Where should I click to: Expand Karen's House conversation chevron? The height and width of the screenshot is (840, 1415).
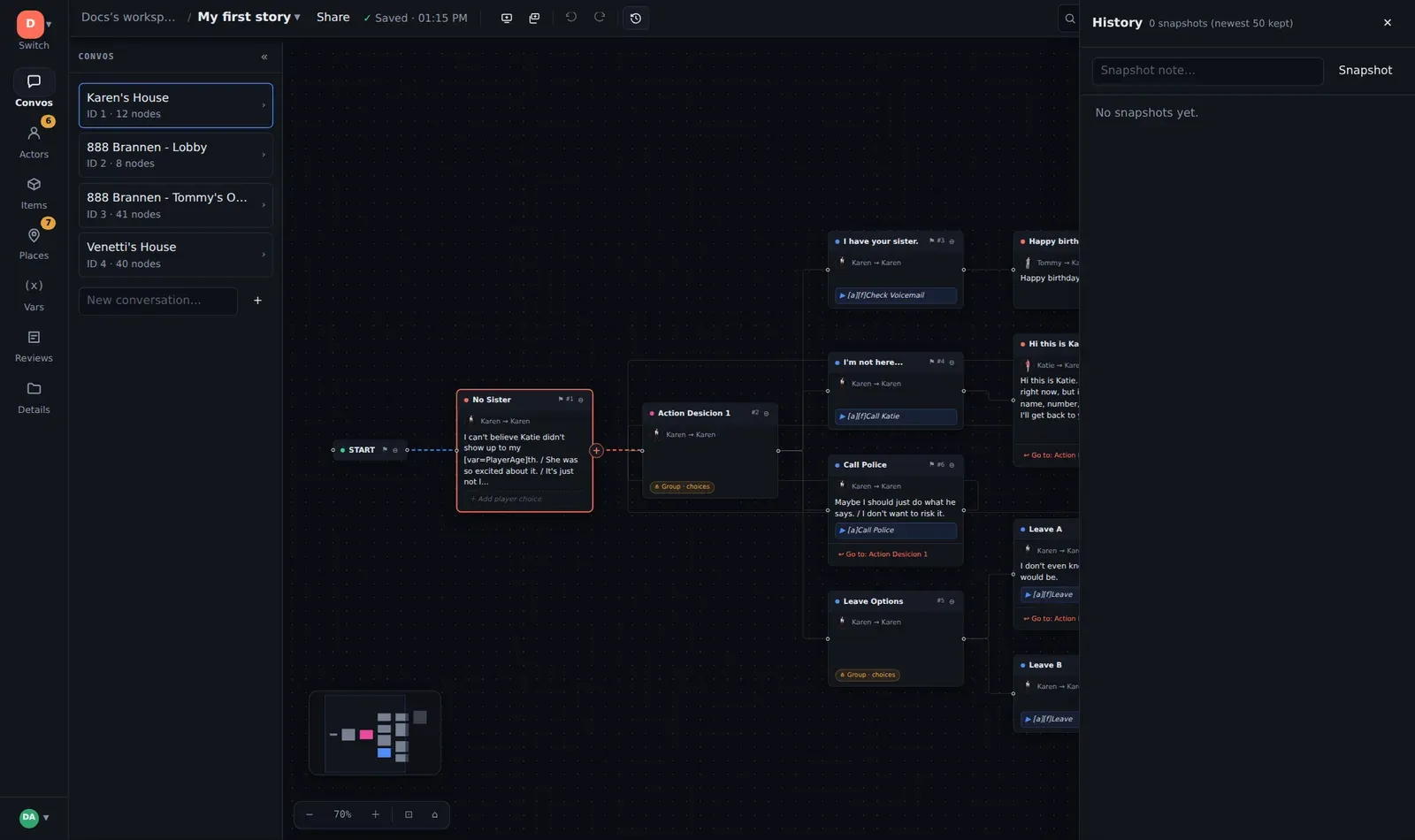coord(264,105)
